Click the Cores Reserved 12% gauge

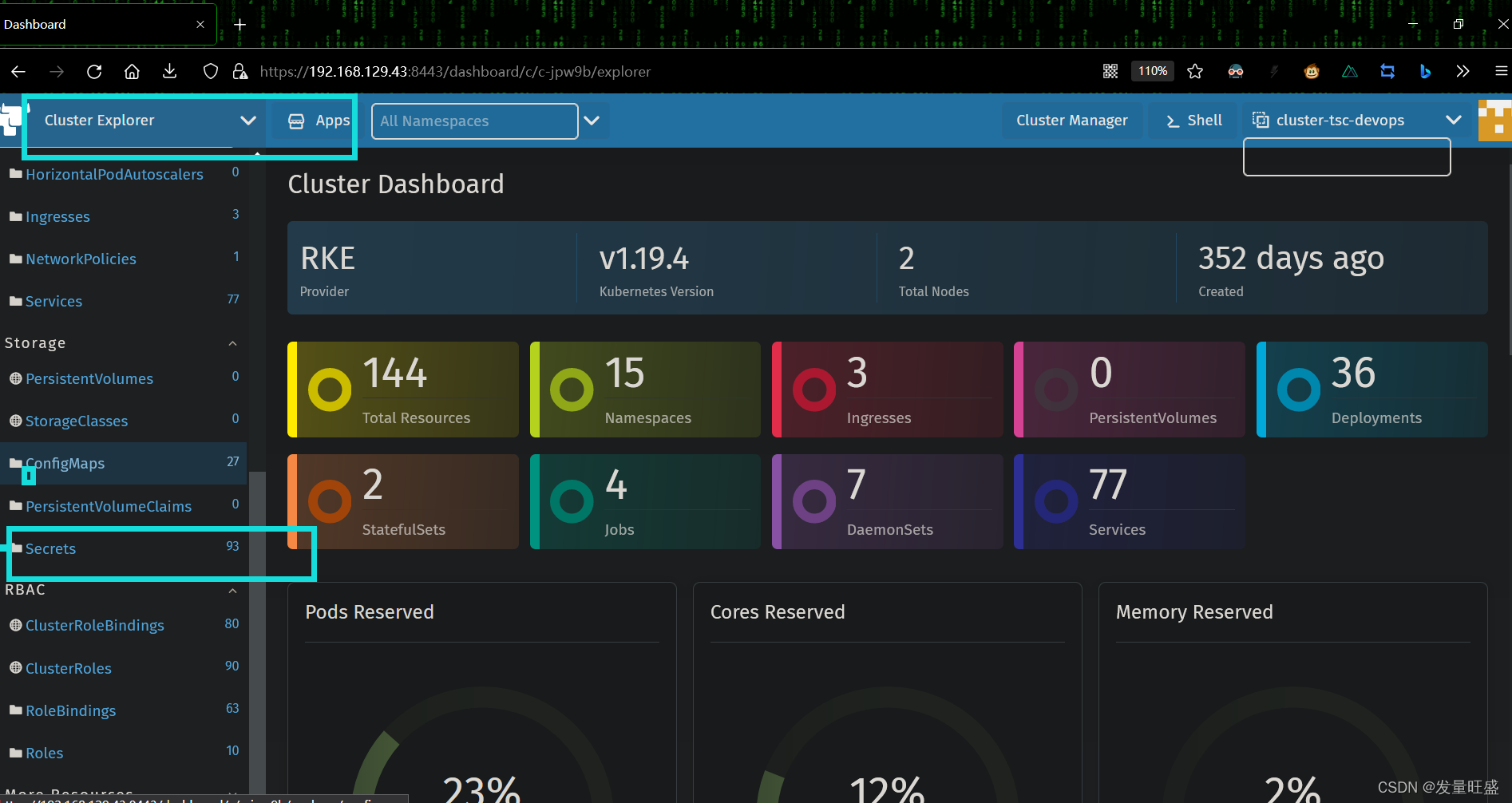click(x=887, y=746)
